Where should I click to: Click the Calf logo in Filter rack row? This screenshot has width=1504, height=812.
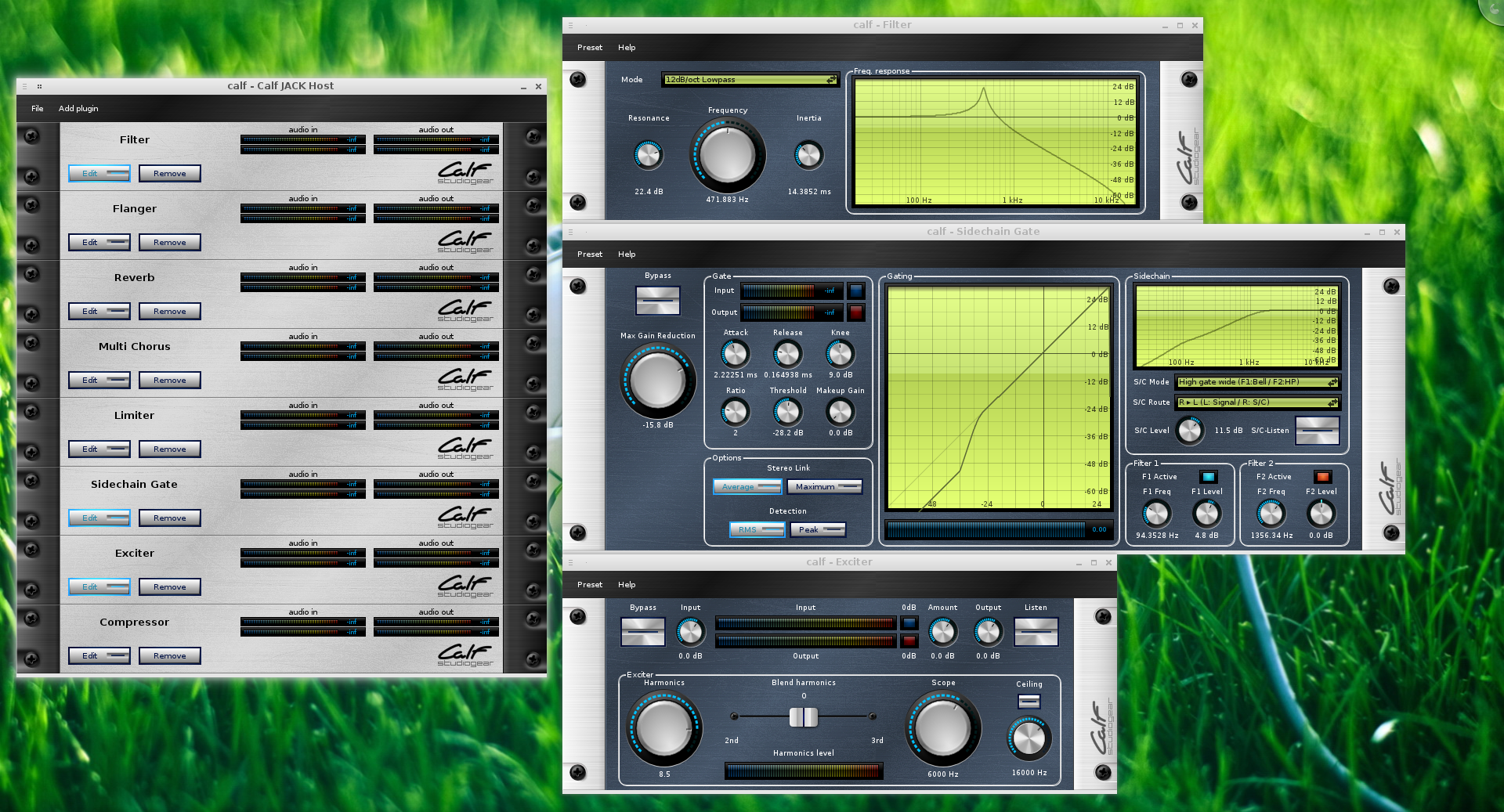click(x=465, y=173)
